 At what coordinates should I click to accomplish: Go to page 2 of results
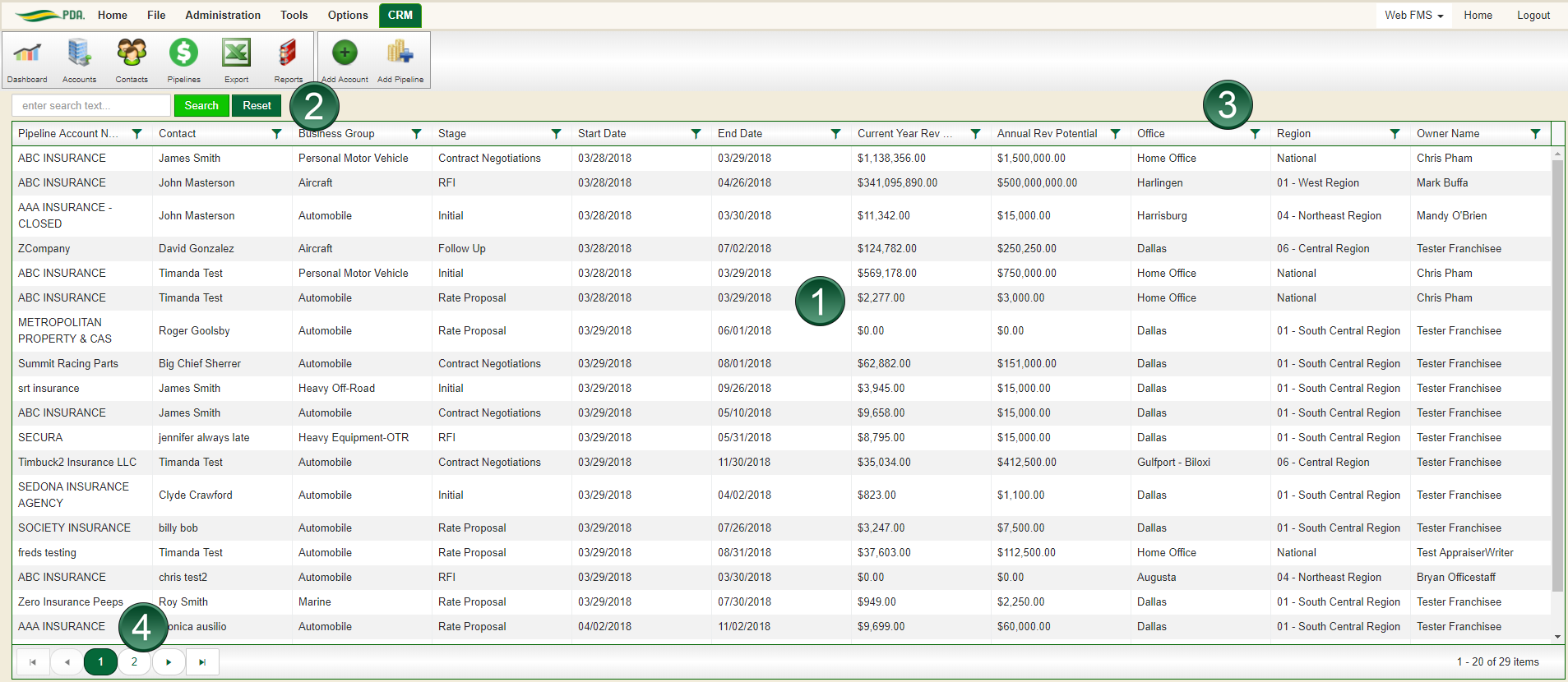tap(134, 661)
